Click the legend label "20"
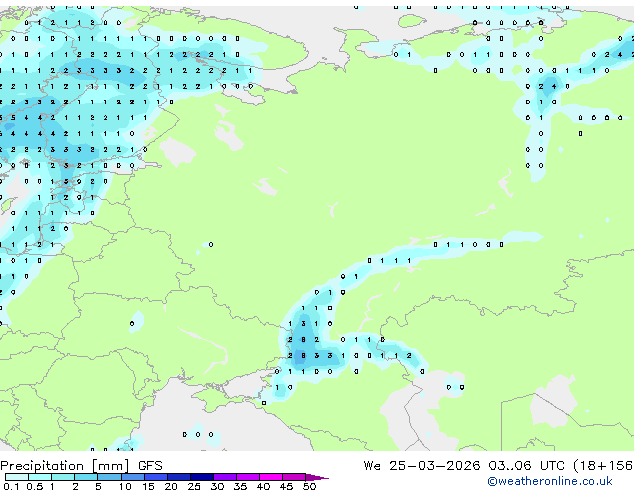 [x=171, y=486]
